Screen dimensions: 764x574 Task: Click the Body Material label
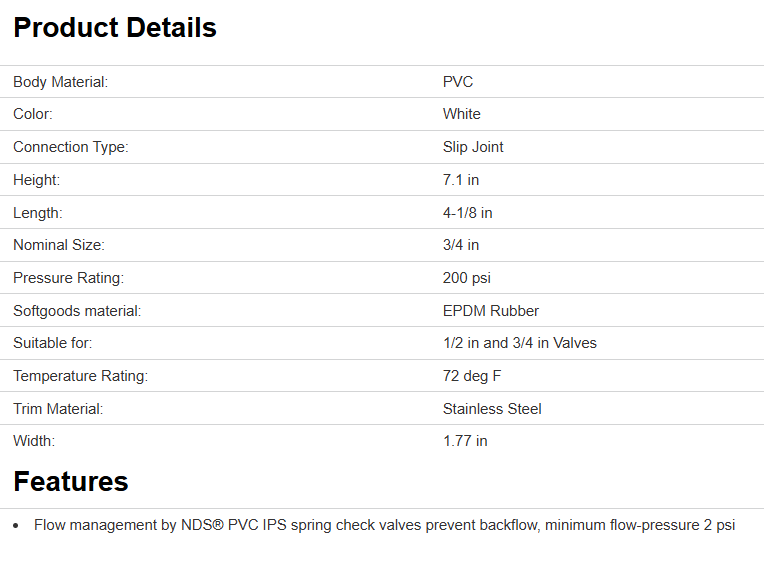pos(60,82)
